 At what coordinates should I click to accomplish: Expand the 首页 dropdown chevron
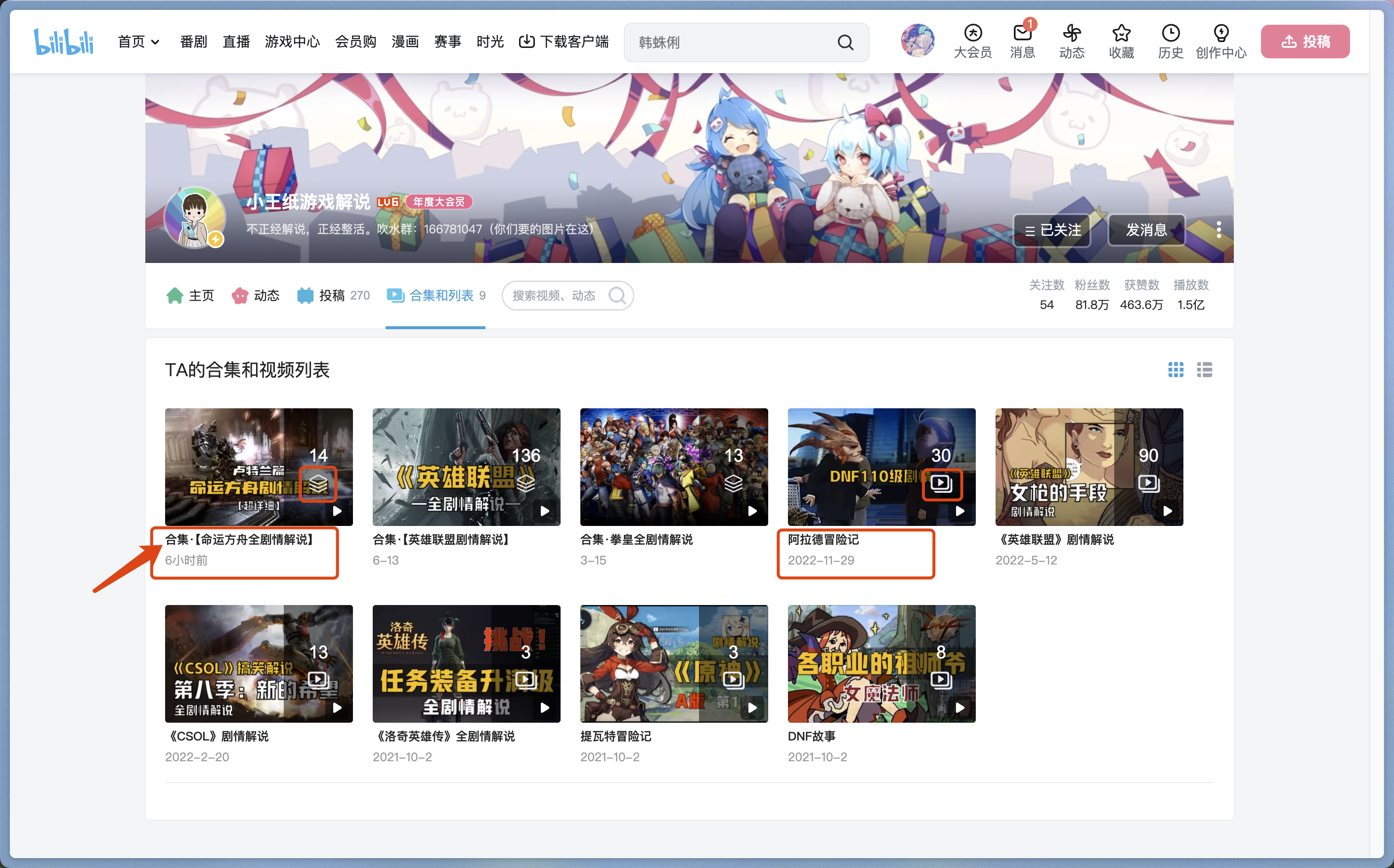pyautogui.click(x=155, y=43)
